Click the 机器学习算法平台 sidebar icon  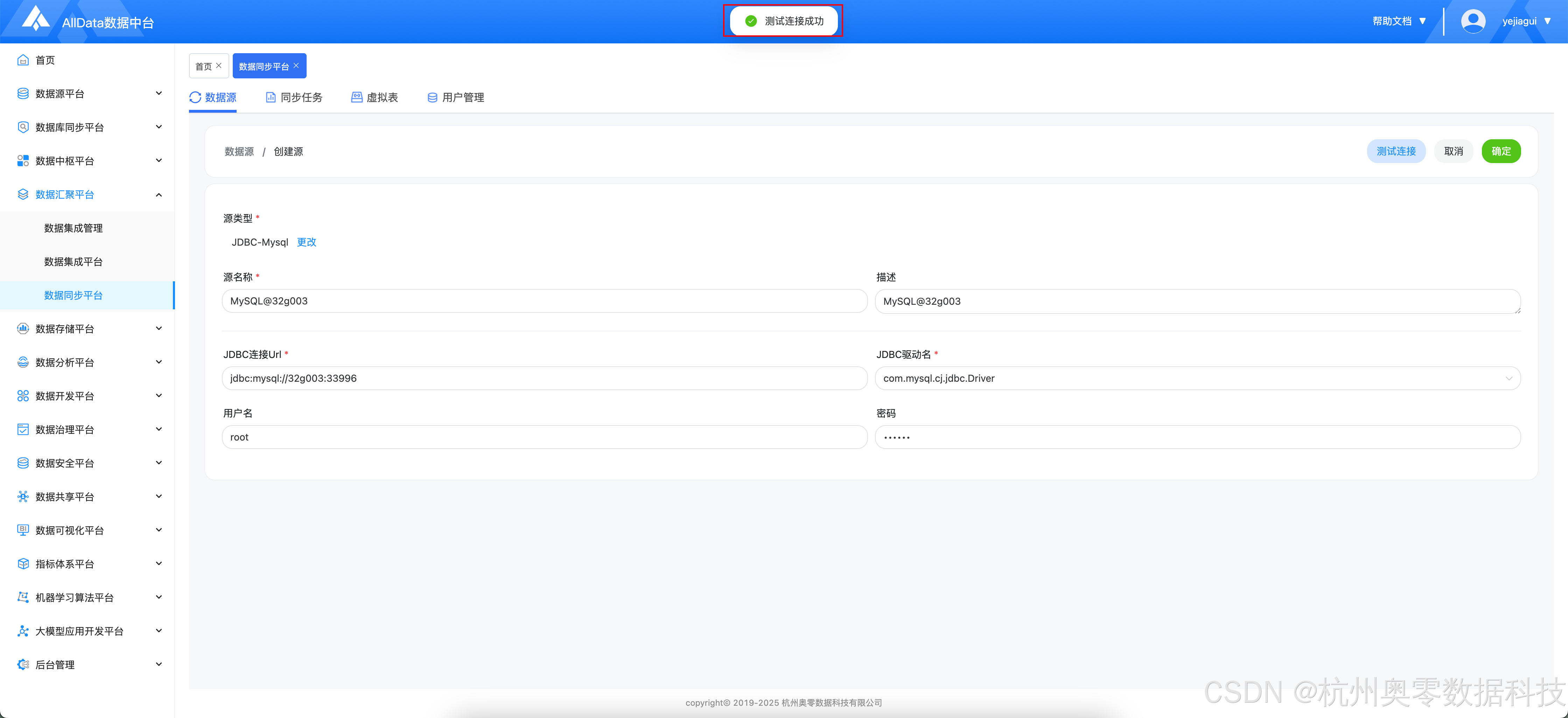23,598
